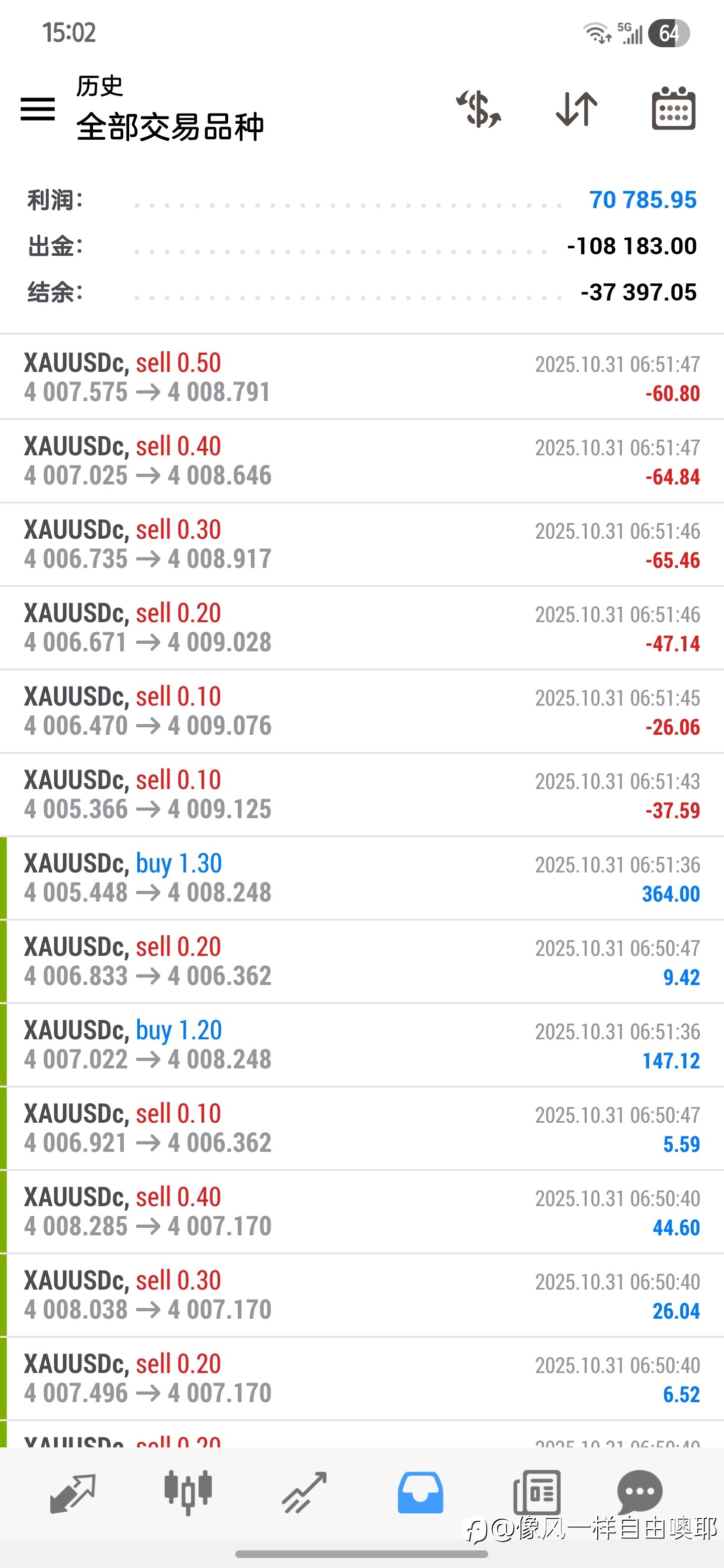Expand the sell 0.50 trade losing 60.80
The height and width of the screenshot is (1568, 724).
361,377
